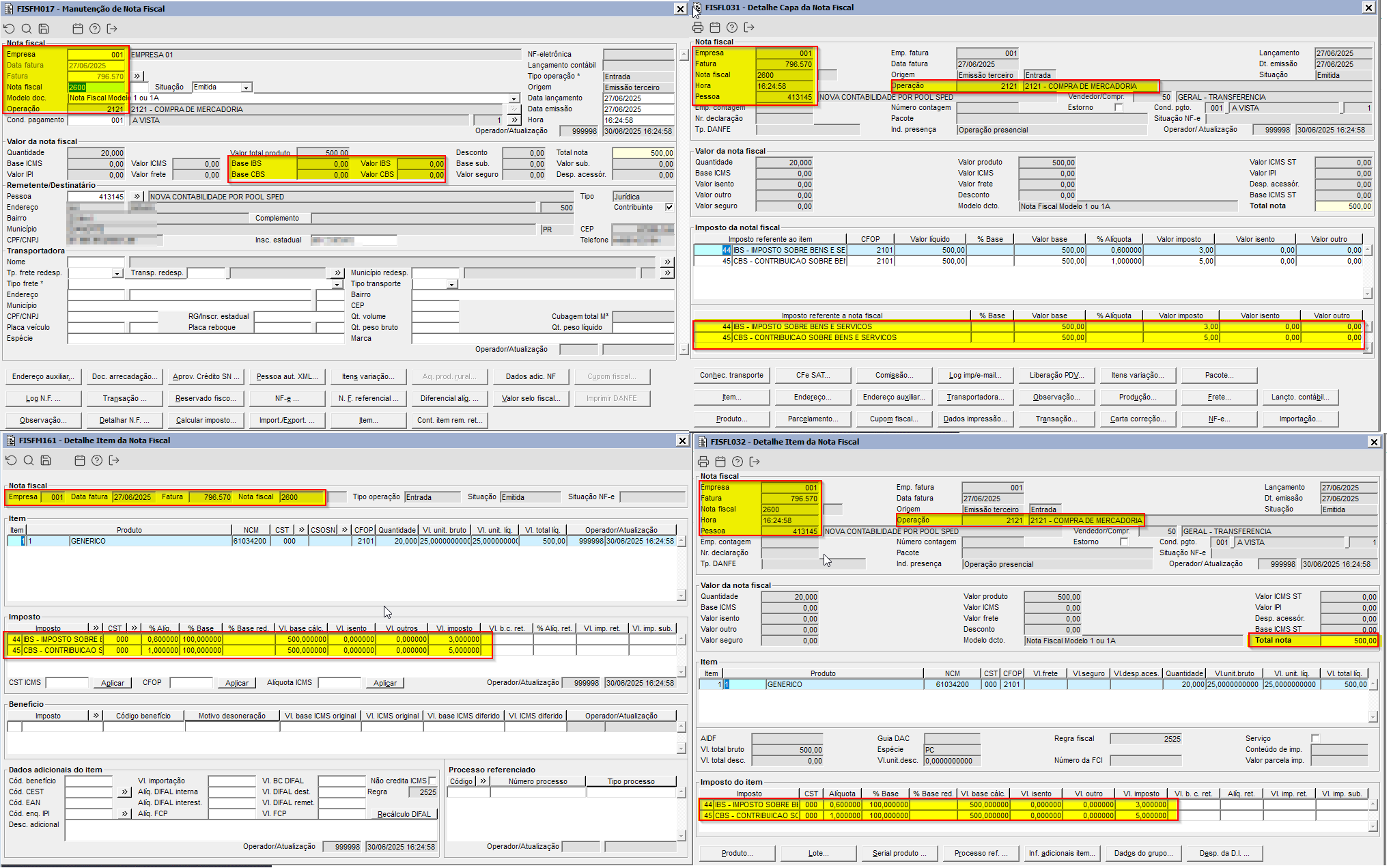
Task: Click search magnifier icon in FISFM017 toolbar
Action: (x=27, y=29)
